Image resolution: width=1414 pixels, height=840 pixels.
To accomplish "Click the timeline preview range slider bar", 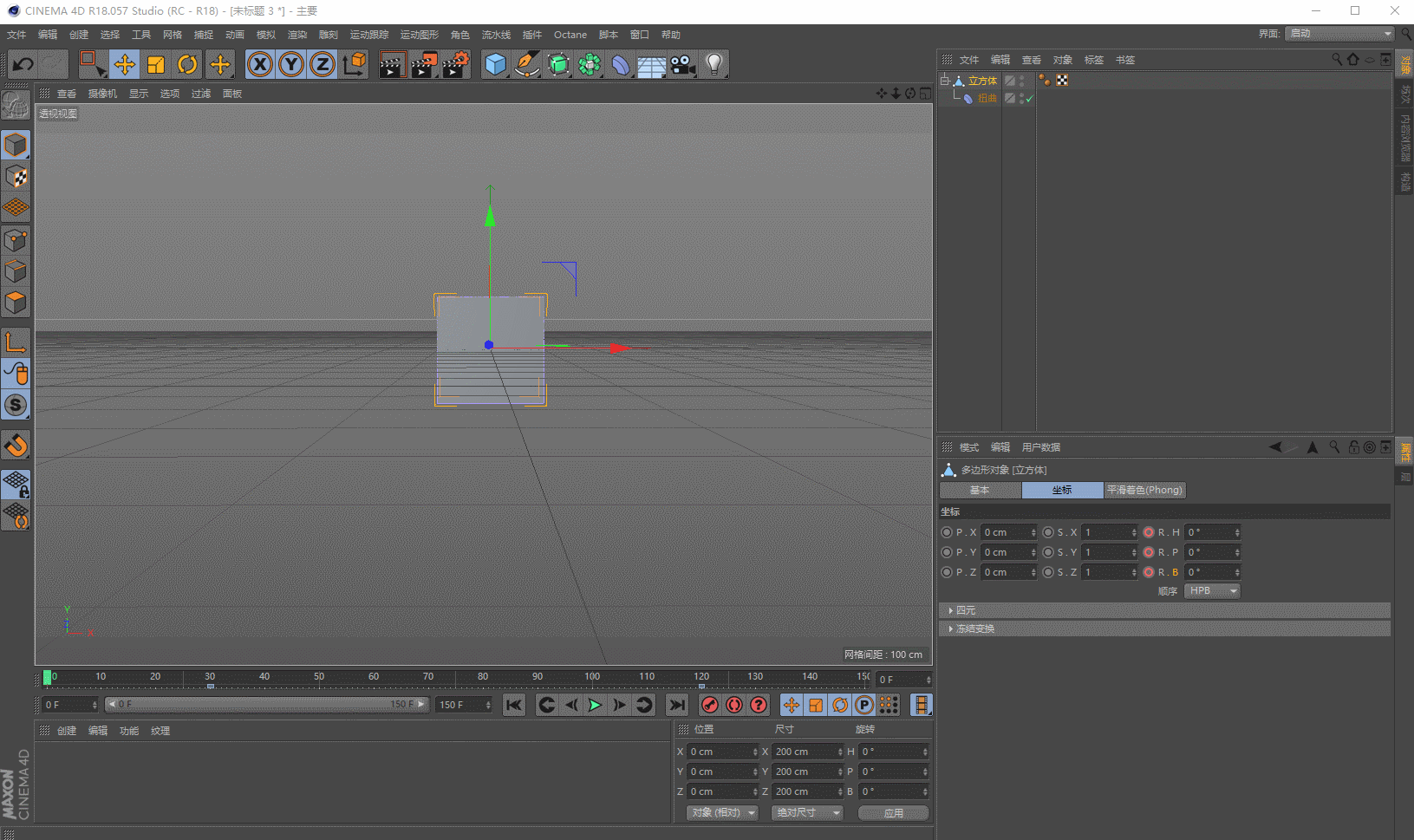I will coord(267,705).
